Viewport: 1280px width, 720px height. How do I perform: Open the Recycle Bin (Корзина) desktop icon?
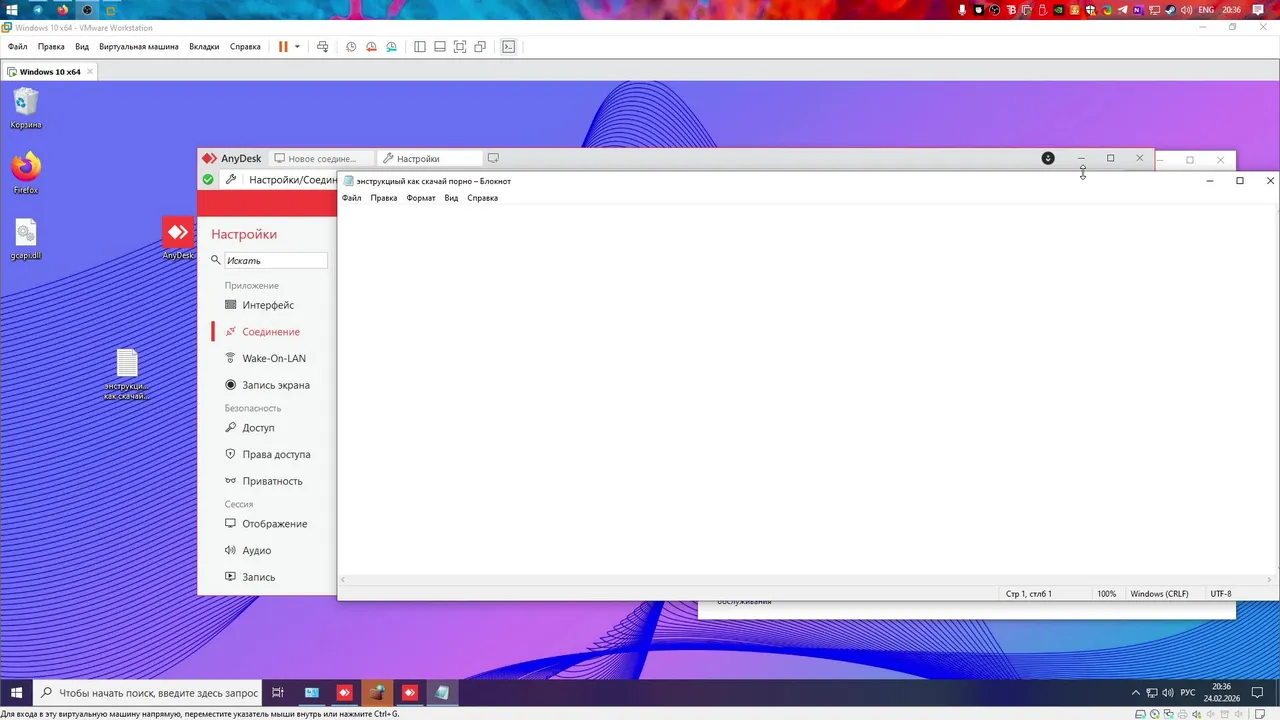pyautogui.click(x=26, y=108)
